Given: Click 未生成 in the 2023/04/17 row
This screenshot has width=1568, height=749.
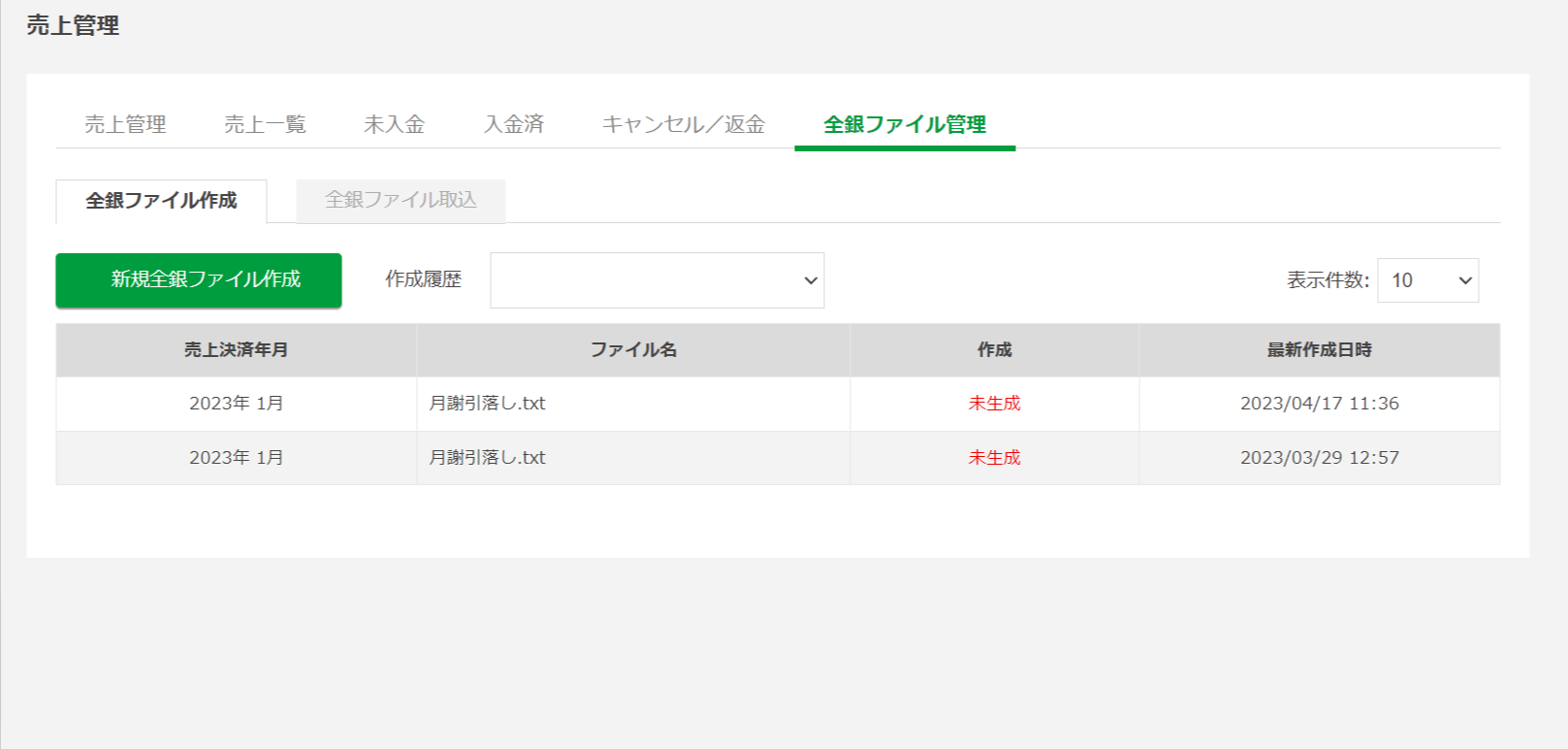Looking at the screenshot, I should 995,404.
